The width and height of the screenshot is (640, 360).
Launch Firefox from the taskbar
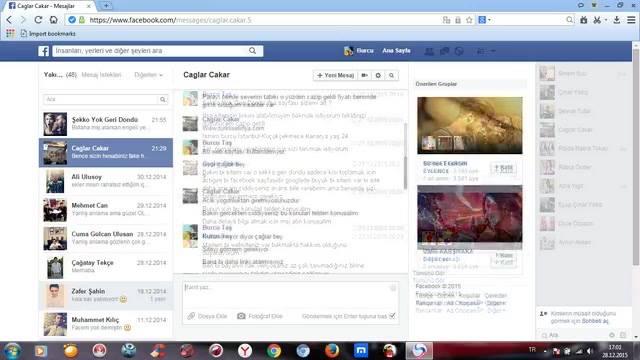coord(332,351)
